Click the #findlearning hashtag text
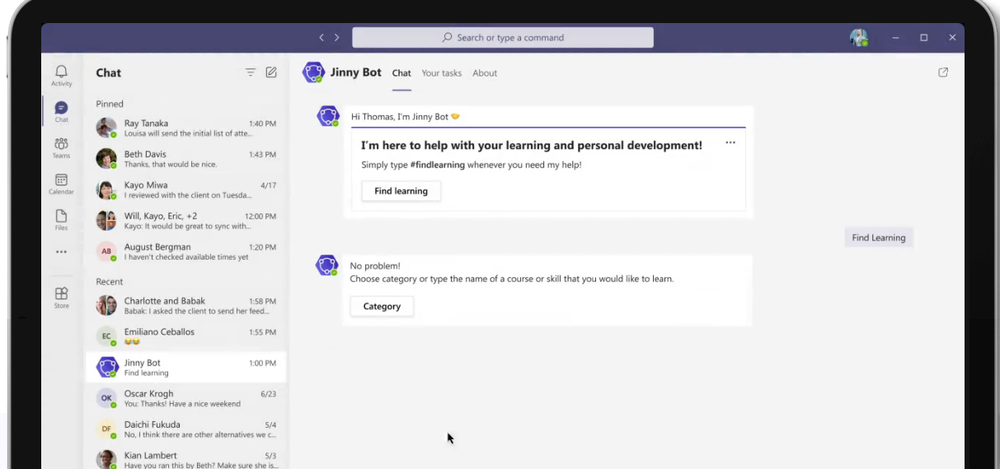Viewport: 1000px width, 469px height. (x=438, y=165)
